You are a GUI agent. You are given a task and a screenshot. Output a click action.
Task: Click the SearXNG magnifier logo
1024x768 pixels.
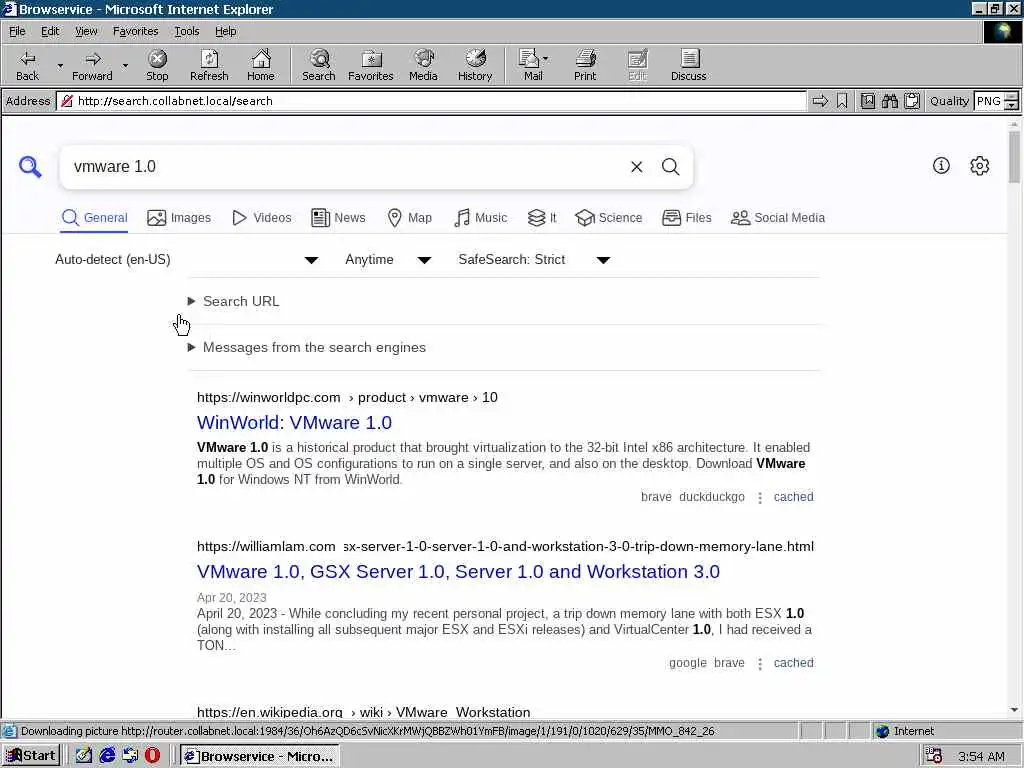click(30, 167)
